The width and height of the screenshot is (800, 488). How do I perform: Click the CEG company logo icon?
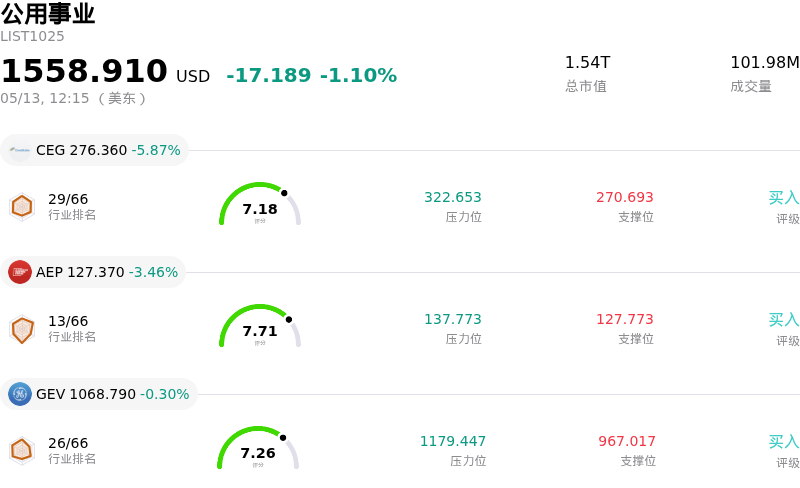[x=20, y=150]
